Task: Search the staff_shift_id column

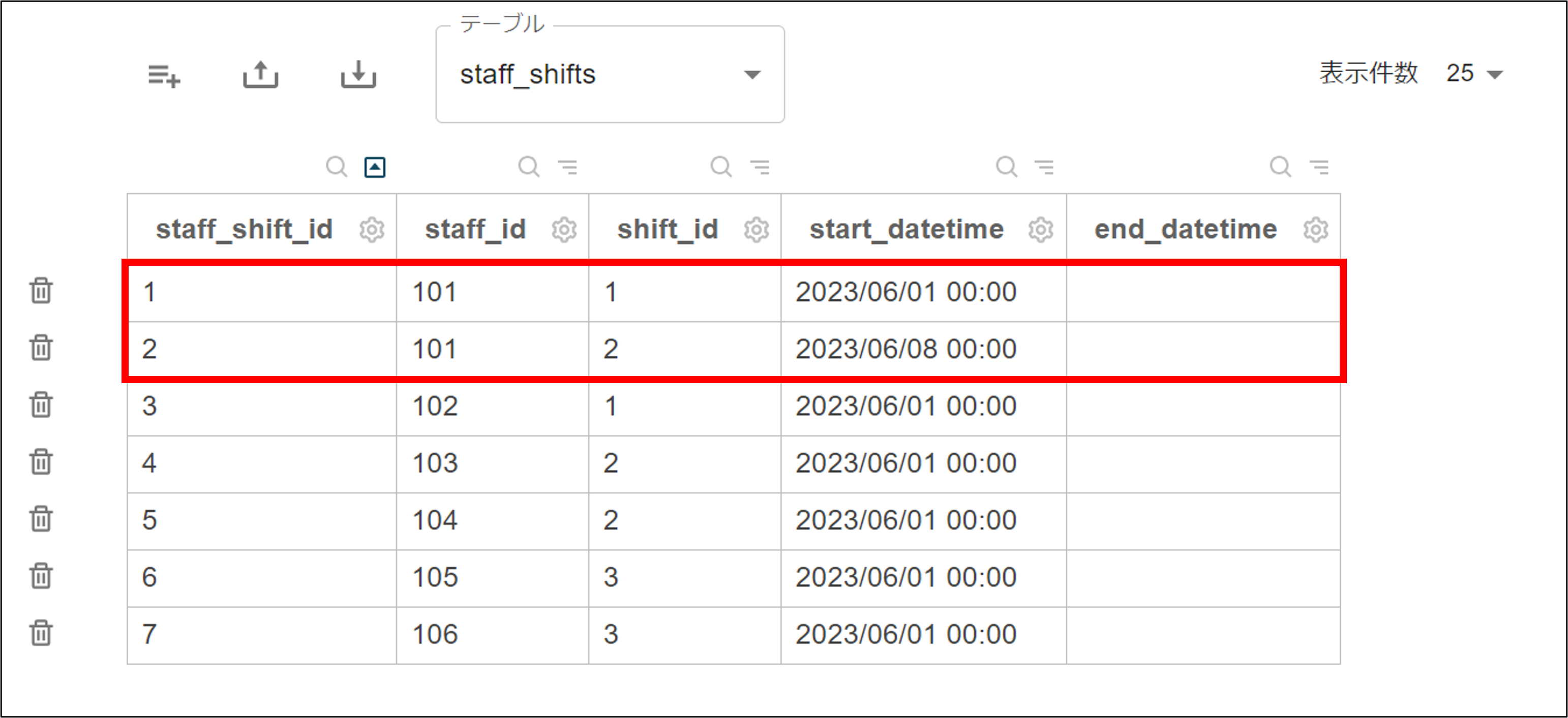Action: [337, 166]
